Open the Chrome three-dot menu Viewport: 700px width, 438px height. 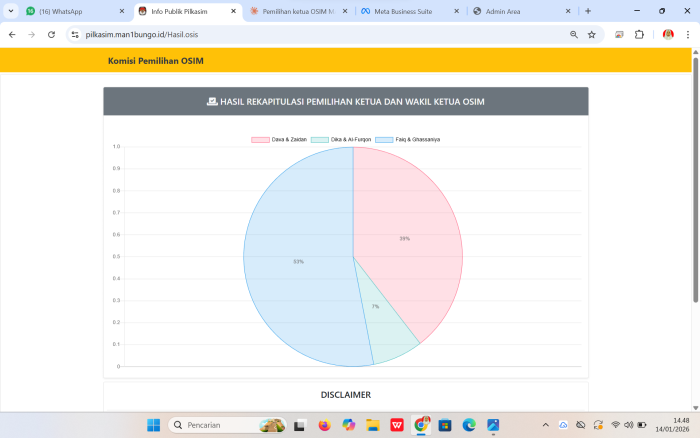click(688, 34)
